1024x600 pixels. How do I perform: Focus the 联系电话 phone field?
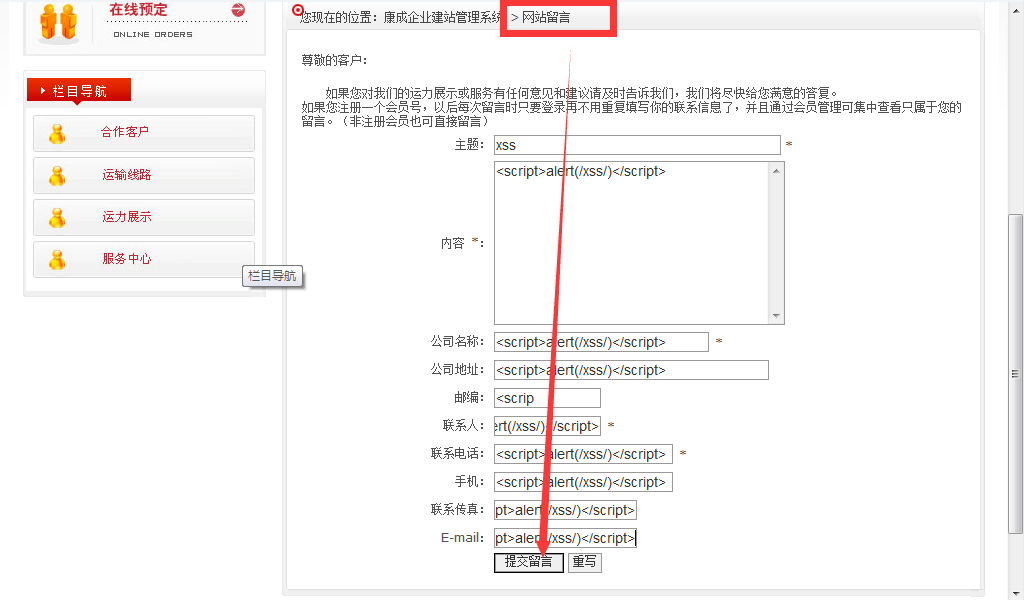point(583,454)
